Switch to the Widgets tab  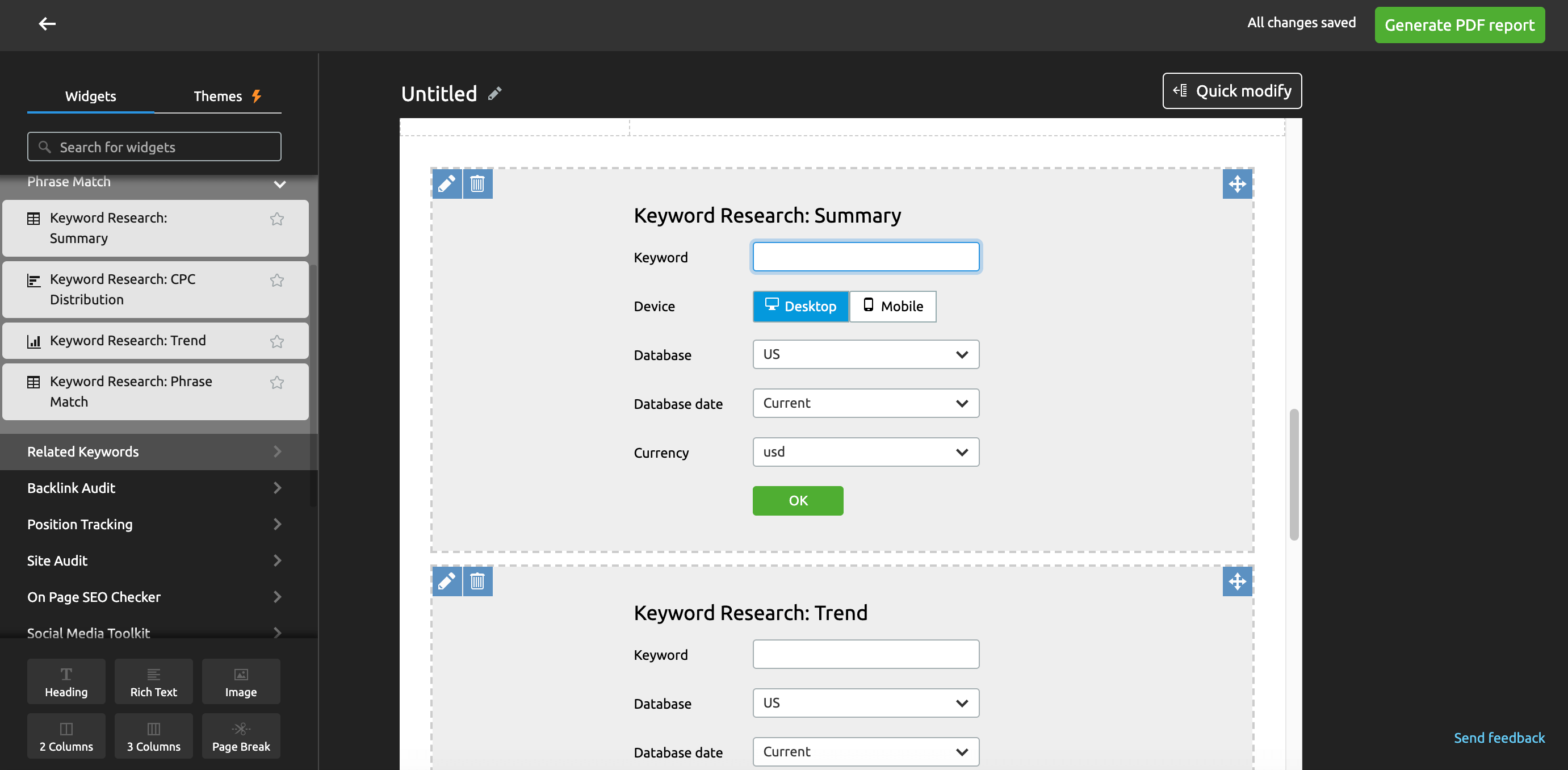click(x=90, y=96)
